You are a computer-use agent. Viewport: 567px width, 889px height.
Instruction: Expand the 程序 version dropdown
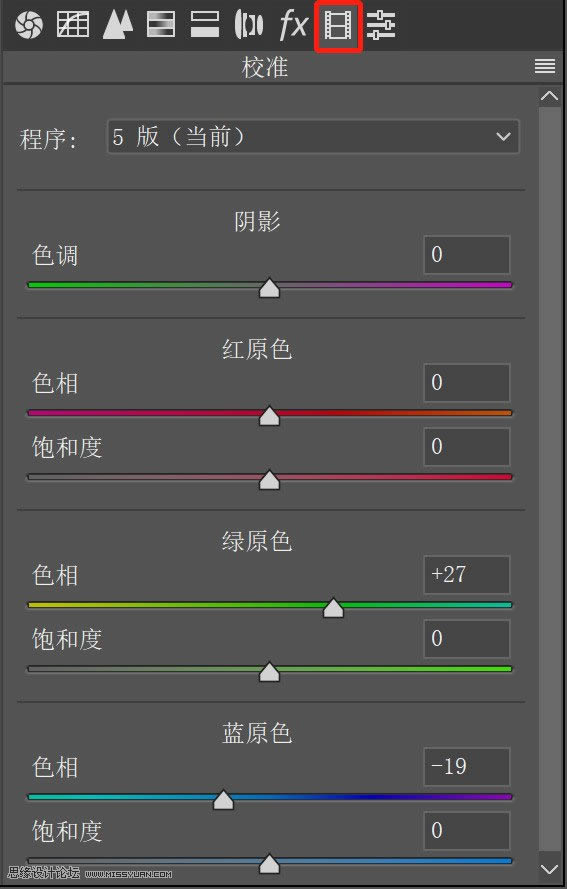click(313, 137)
